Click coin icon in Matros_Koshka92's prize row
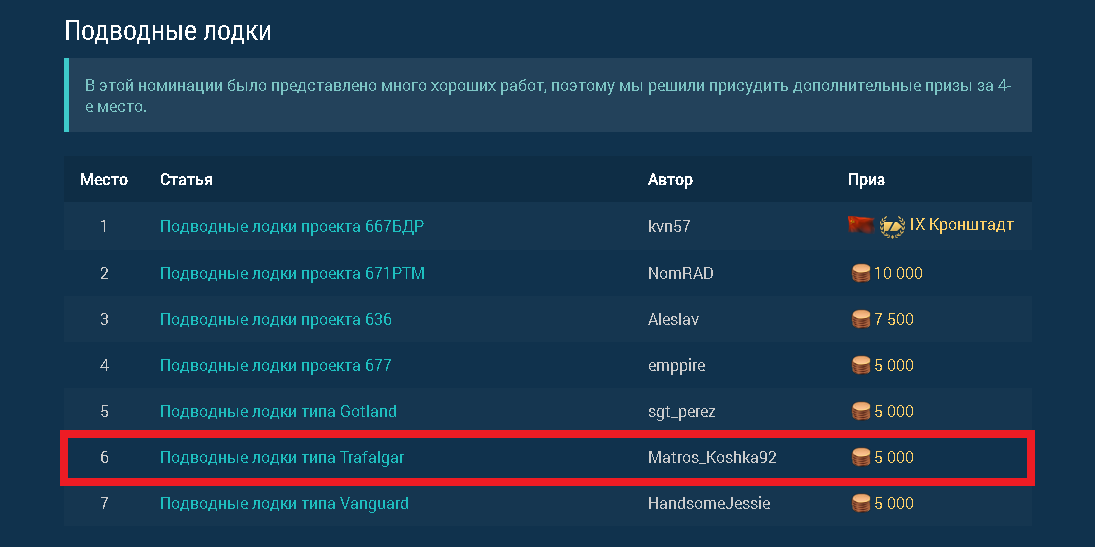Image resolution: width=1095 pixels, height=547 pixels. pyautogui.click(x=861, y=458)
